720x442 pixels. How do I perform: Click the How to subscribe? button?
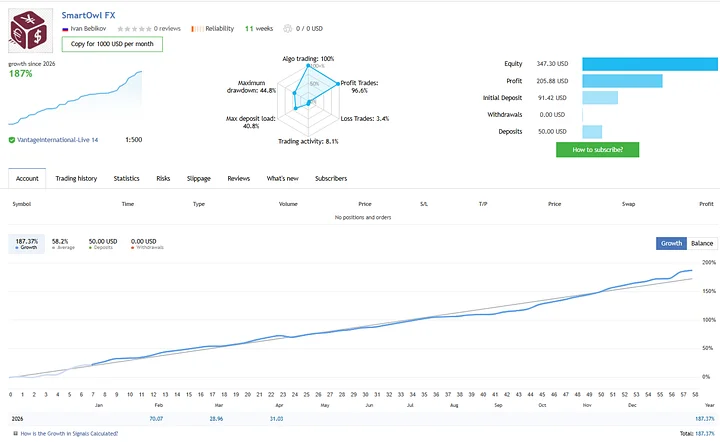(x=597, y=150)
